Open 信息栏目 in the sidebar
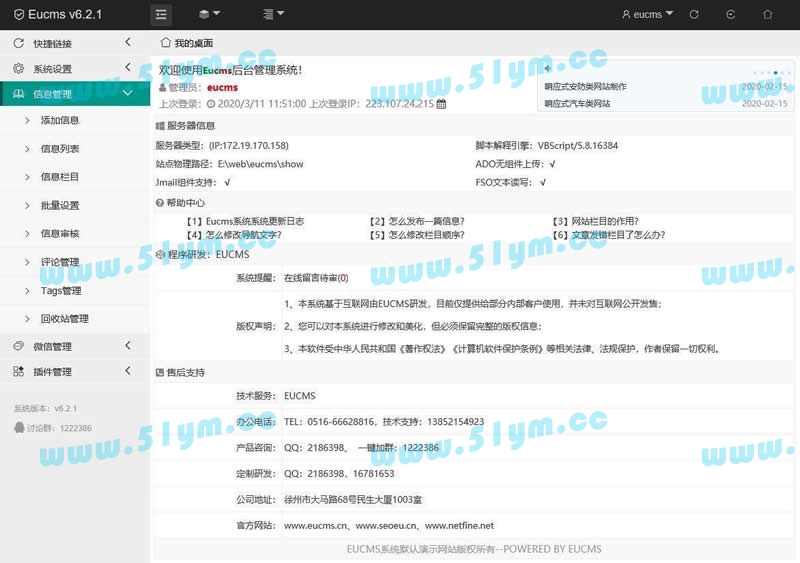This screenshot has height=563, width=800. pos(60,177)
